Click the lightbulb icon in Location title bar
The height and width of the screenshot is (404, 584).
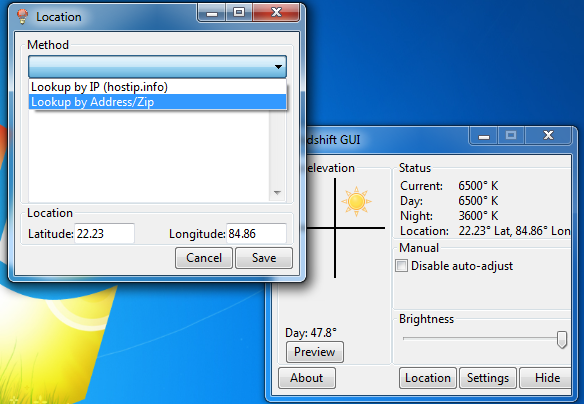point(22,16)
